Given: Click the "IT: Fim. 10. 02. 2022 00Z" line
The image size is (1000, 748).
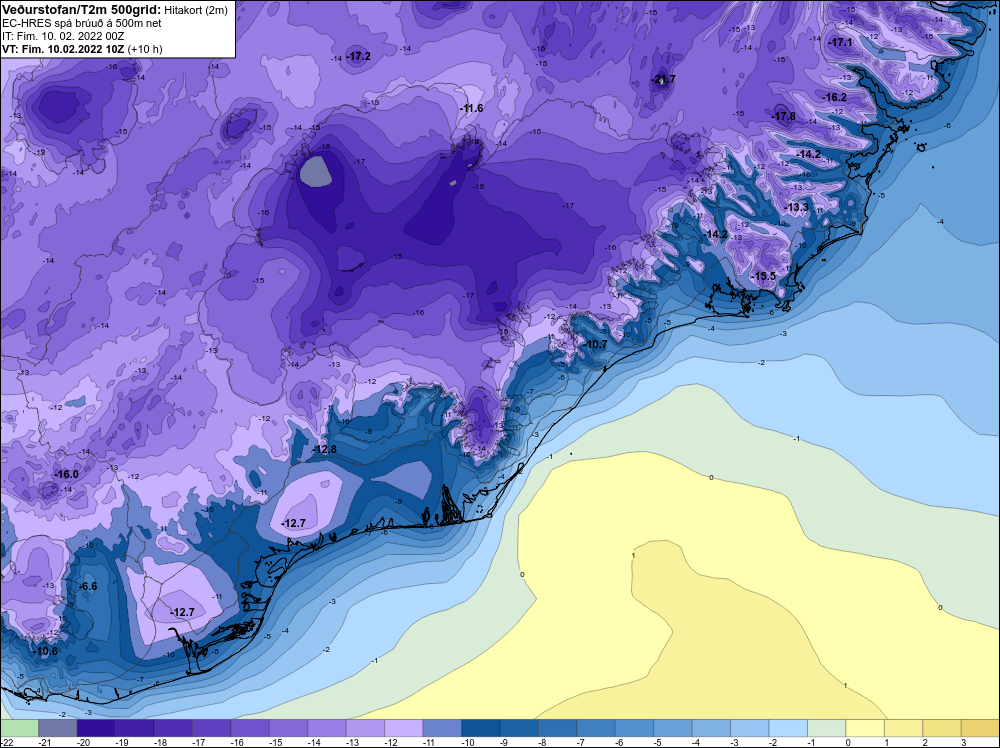Looking at the screenshot, I should click(63, 36).
